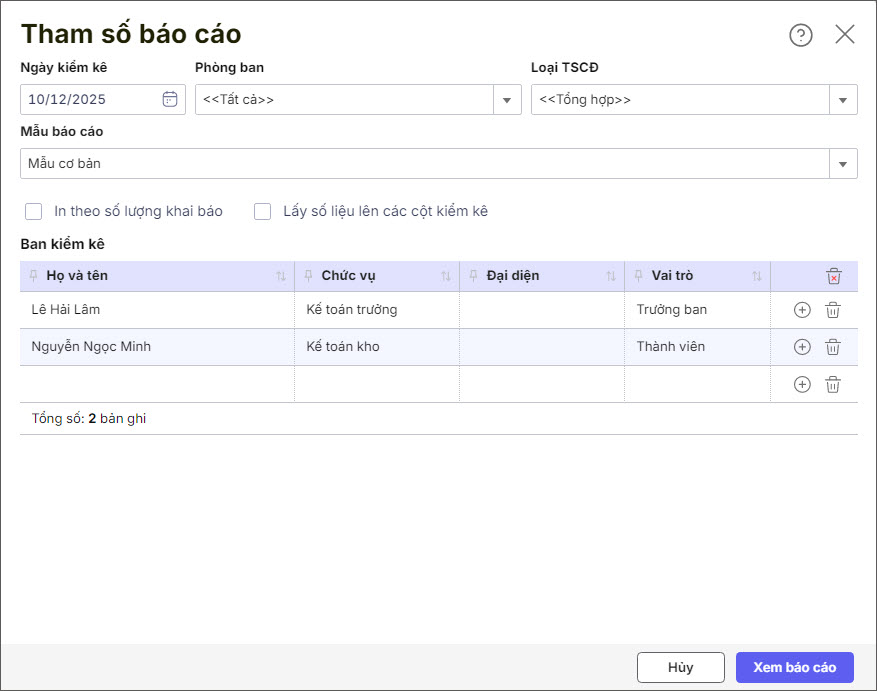Expand the Phòng ban dropdown
The image size is (877, 691).
click(507, 100)
